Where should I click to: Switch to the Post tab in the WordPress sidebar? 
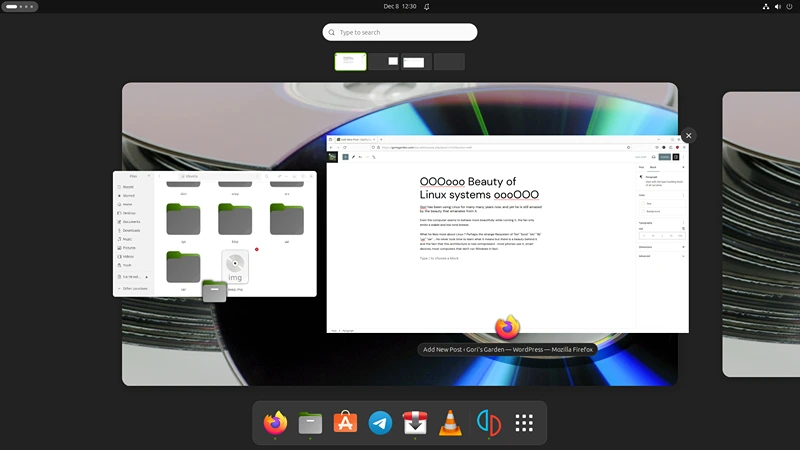642,167
